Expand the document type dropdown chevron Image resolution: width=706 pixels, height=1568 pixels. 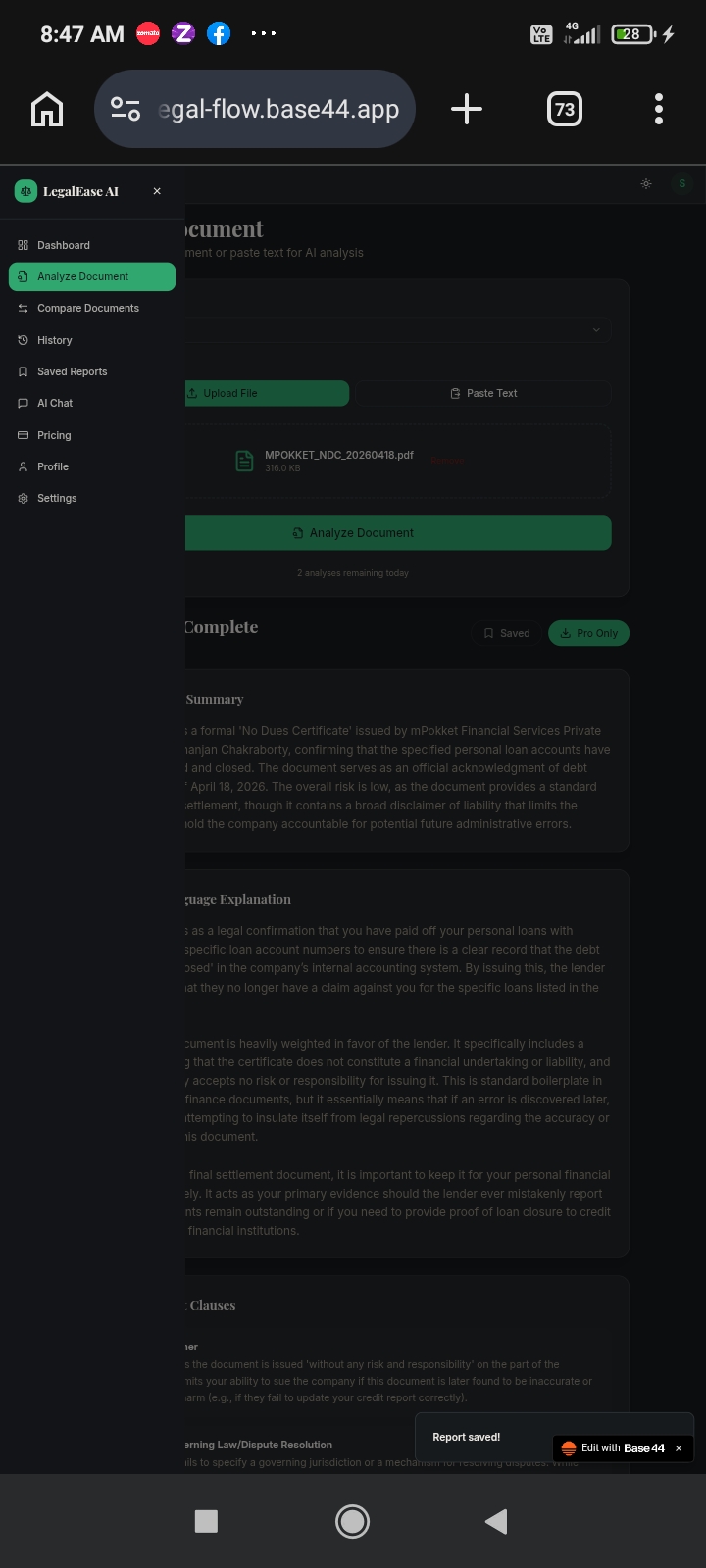(596, 330)
